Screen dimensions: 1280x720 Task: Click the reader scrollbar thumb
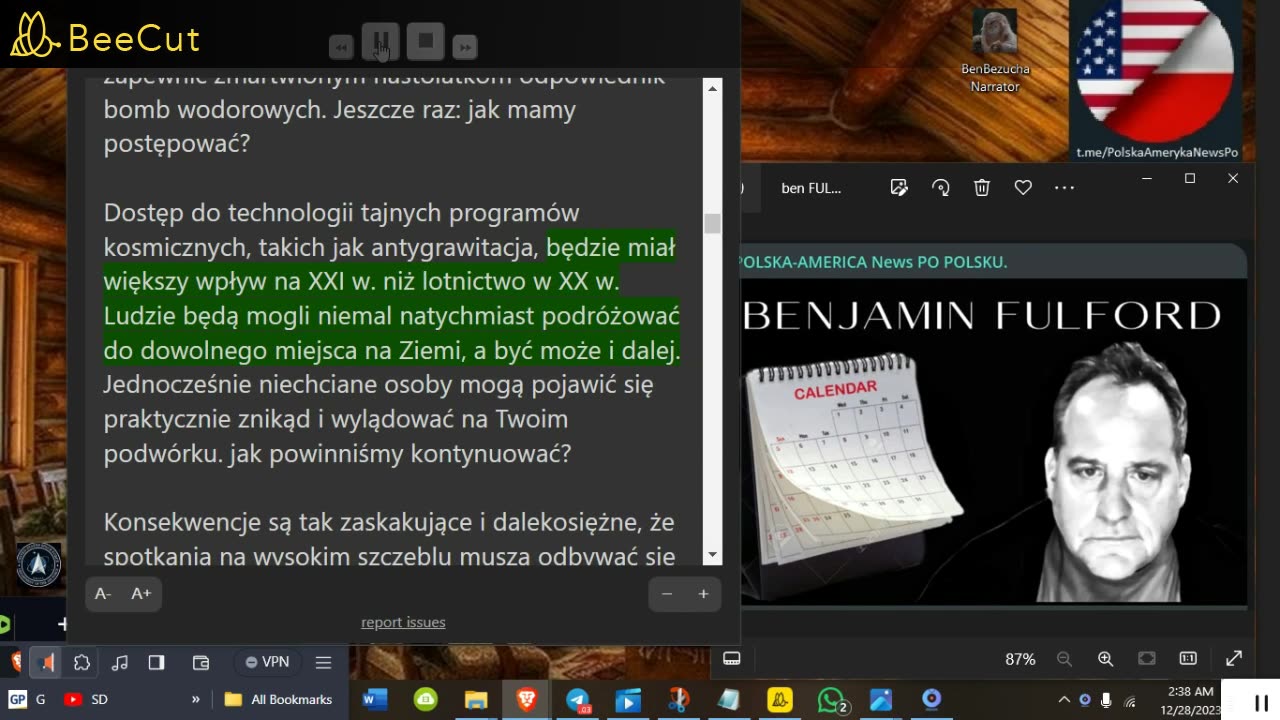pos(712,223)
